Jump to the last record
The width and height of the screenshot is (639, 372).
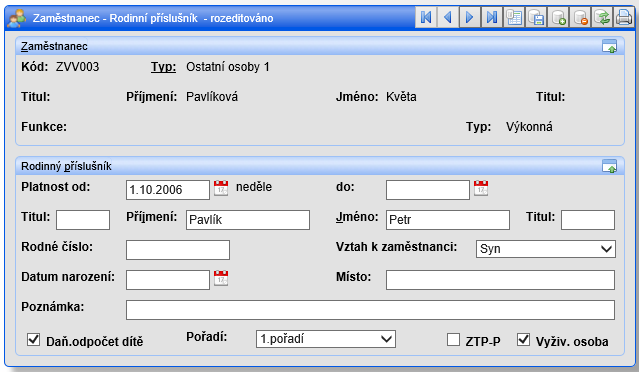click(492, 18)
